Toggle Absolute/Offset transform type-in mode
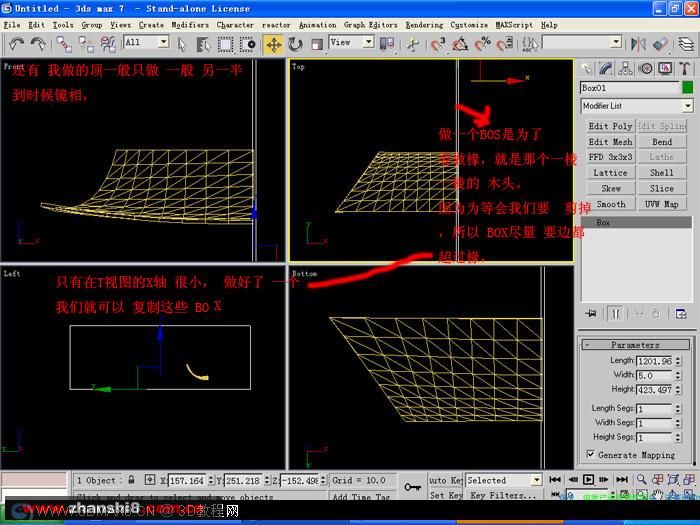 [150, 480]
